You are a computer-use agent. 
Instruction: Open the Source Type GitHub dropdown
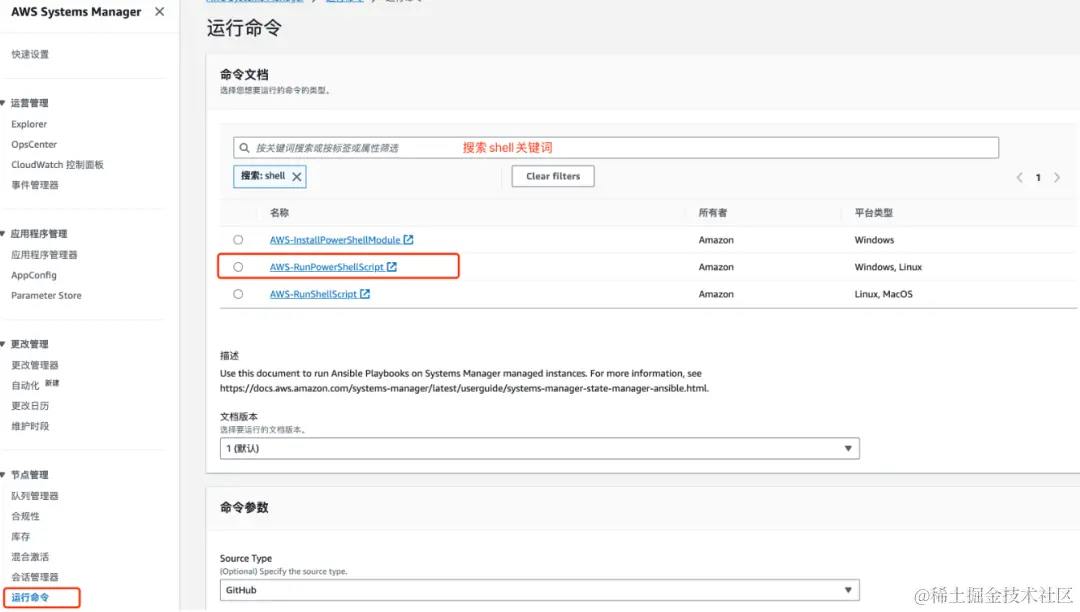(539, 591)
